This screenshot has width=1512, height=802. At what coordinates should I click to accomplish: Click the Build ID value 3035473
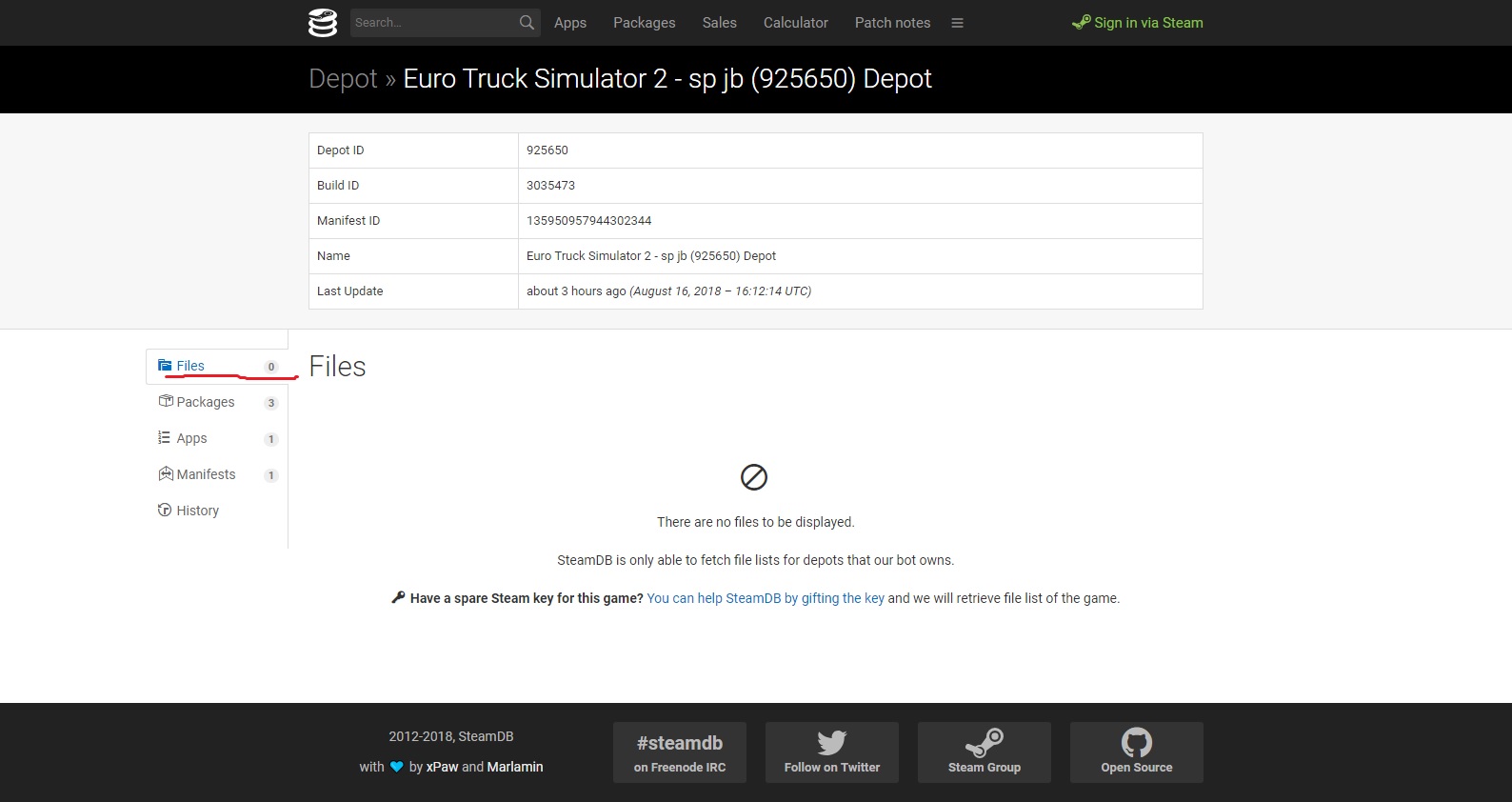pos(550,186)
